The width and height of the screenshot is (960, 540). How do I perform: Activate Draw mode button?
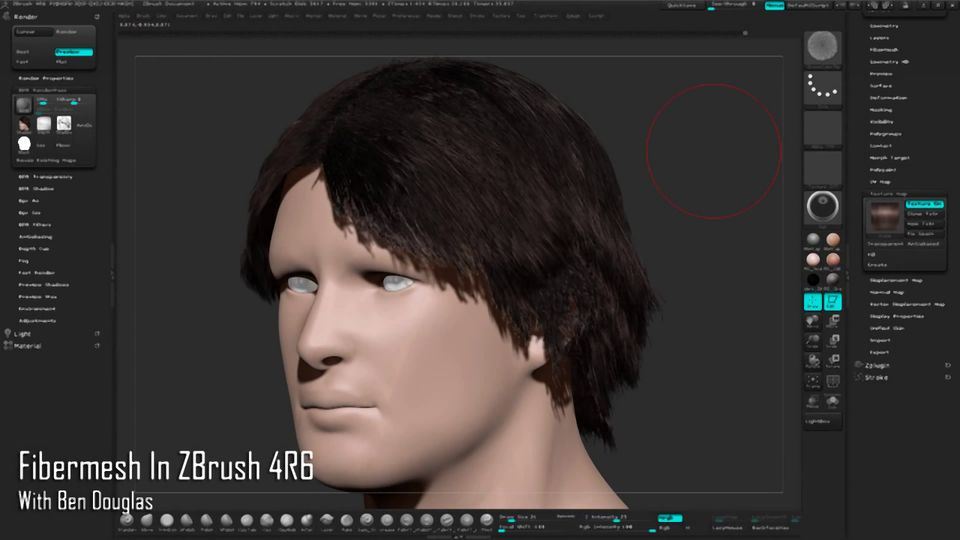812,301
